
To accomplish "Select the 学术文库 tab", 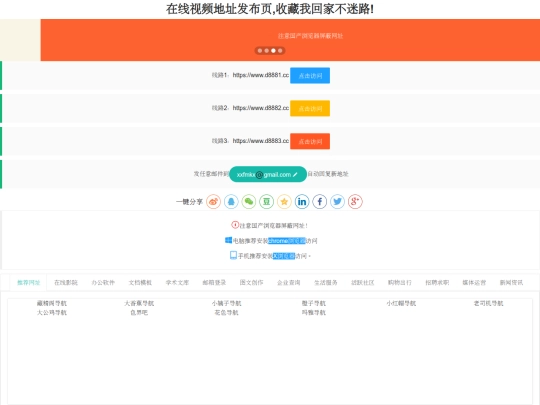I will 177,283.
